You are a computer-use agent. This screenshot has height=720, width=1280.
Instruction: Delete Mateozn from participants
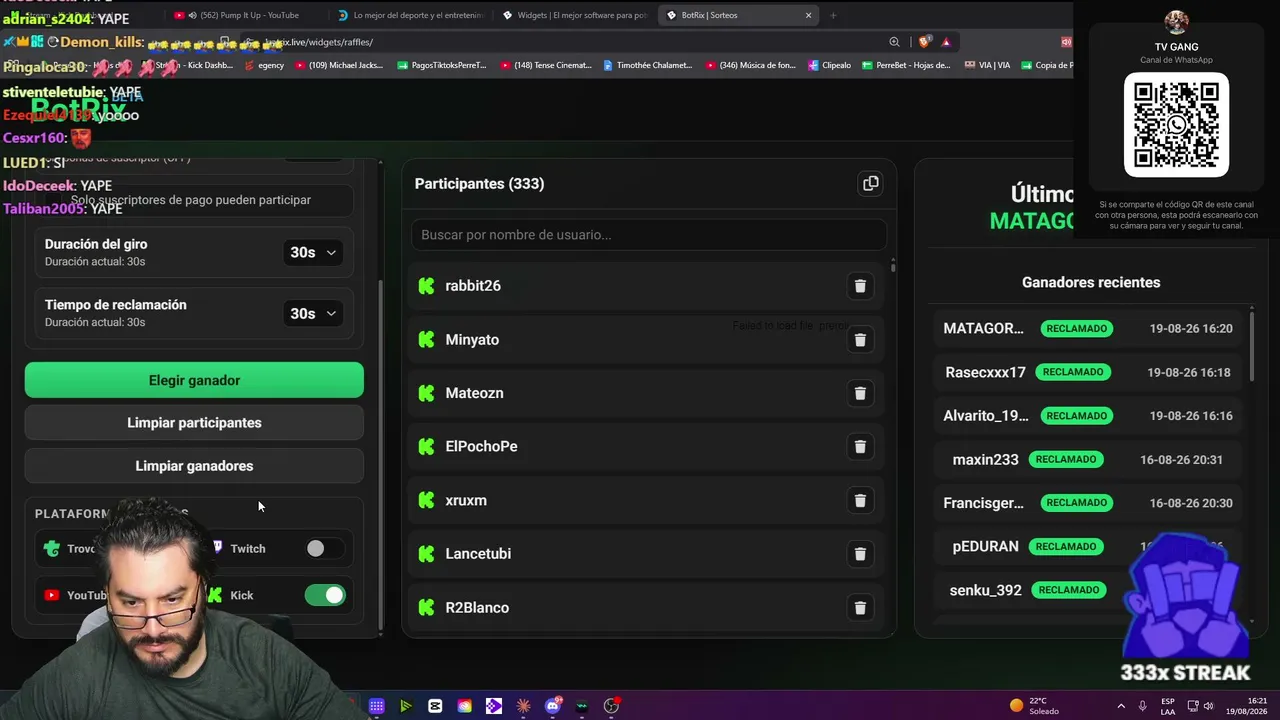point(860,393)
